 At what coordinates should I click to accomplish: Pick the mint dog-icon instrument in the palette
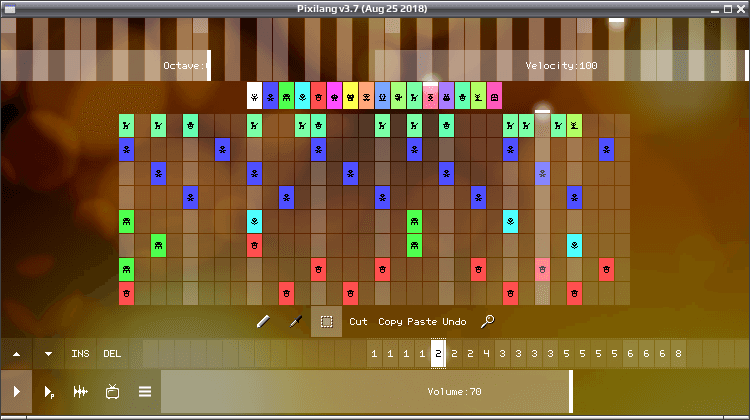click(x=415, y=97)
